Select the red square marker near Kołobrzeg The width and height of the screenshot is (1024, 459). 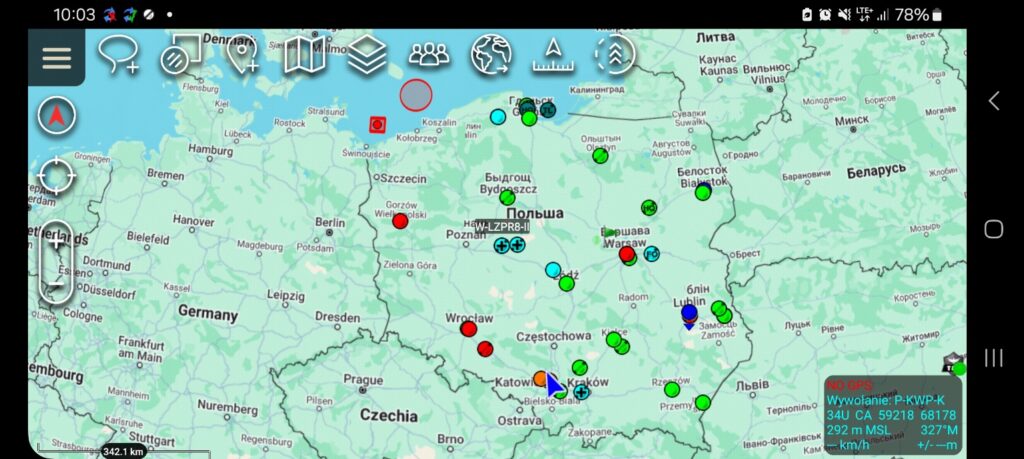(378, 124)
